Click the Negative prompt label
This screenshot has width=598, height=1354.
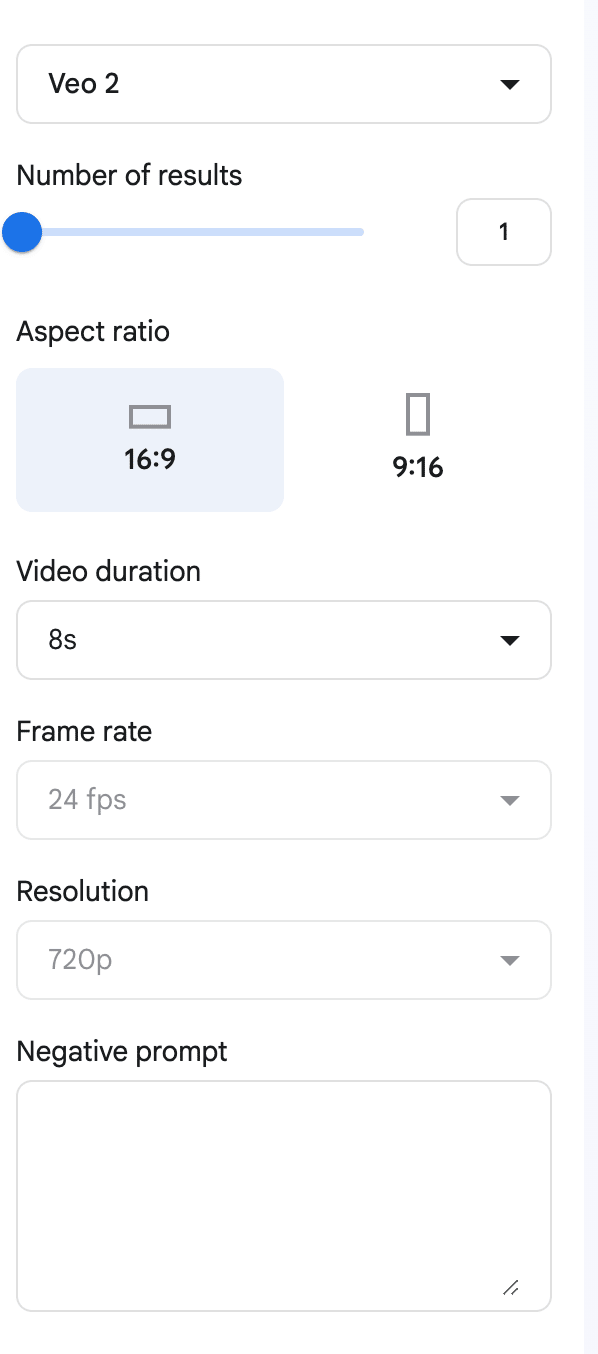click(122, 1052)
